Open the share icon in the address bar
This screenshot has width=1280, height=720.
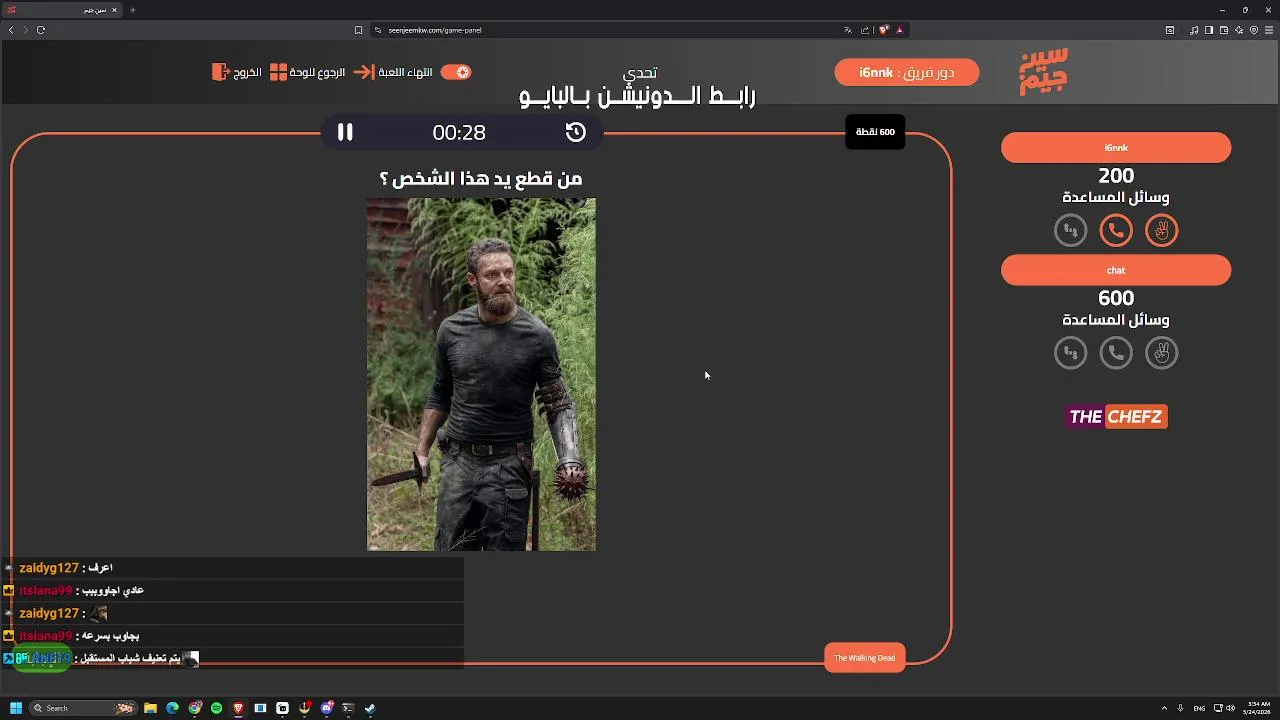865,30
